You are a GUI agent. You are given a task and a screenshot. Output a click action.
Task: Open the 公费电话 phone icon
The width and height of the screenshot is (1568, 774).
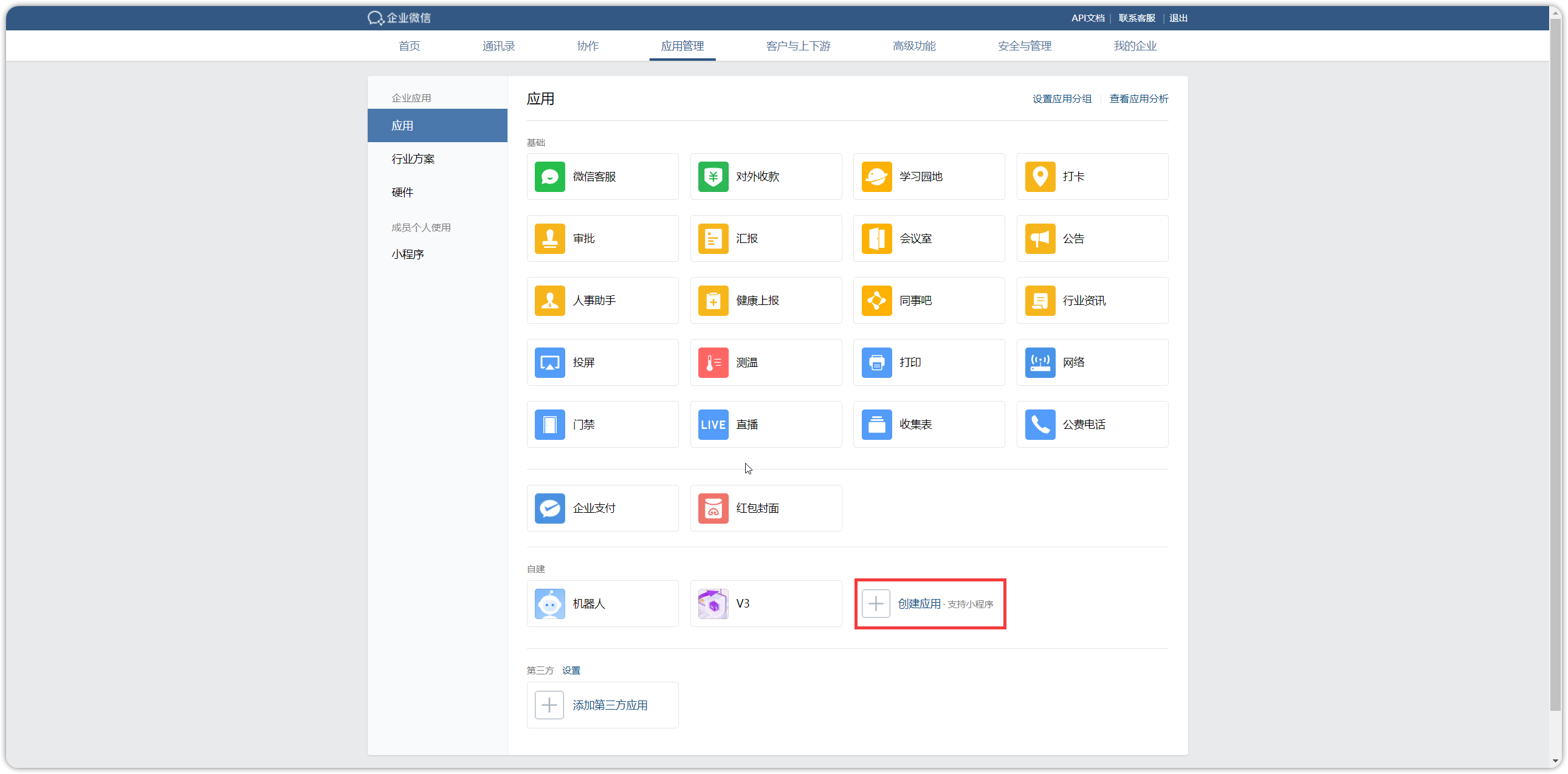coord(1040,425)
